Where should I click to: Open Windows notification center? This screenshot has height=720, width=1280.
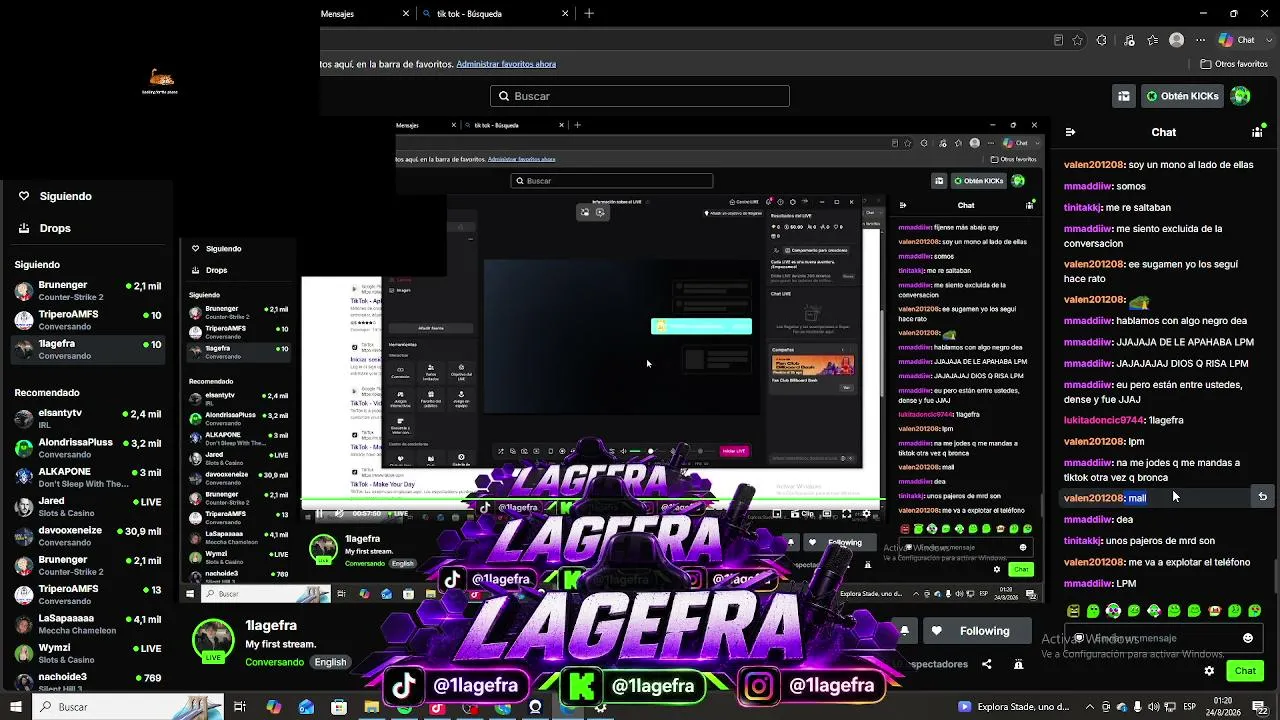coord(1262,707)
